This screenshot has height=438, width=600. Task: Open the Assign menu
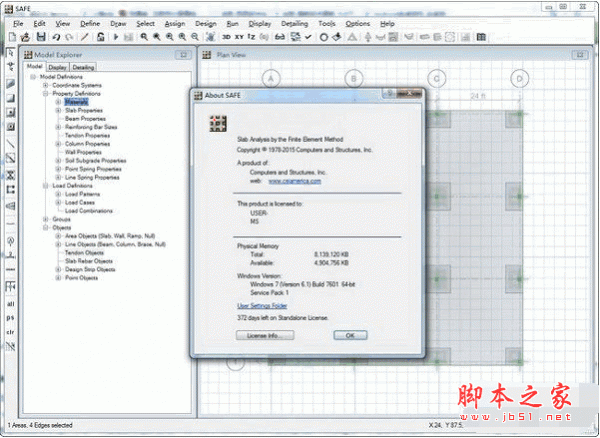175,24
